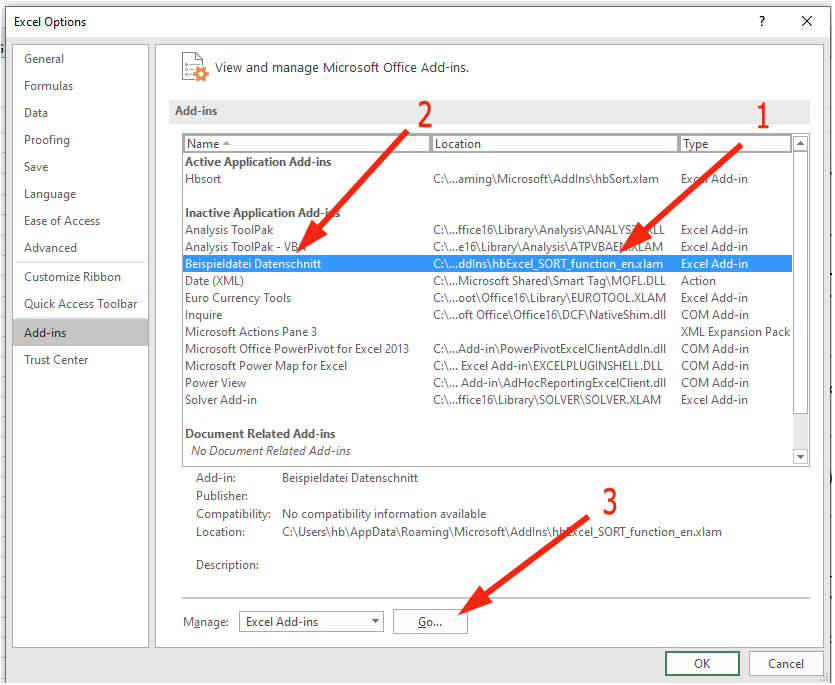835x685 pixels.
Task: Click the XML Expansion Pack type cell
Action: [x=735, y=332]
